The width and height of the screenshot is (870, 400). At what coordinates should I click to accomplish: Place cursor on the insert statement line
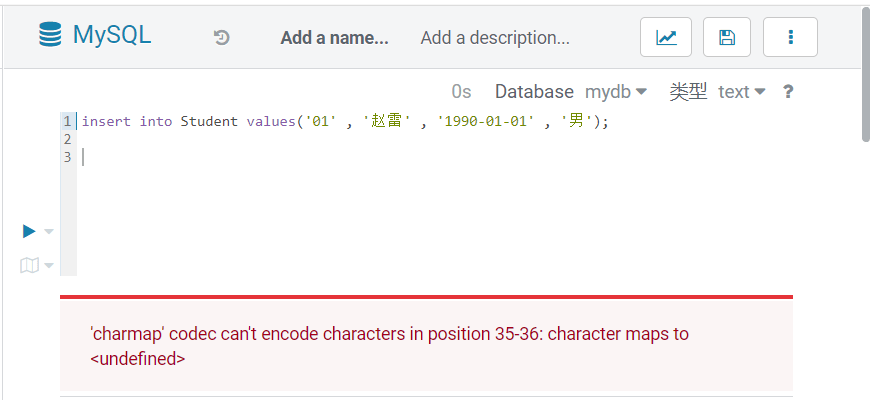pyautogui.click(x=344, y=121)
